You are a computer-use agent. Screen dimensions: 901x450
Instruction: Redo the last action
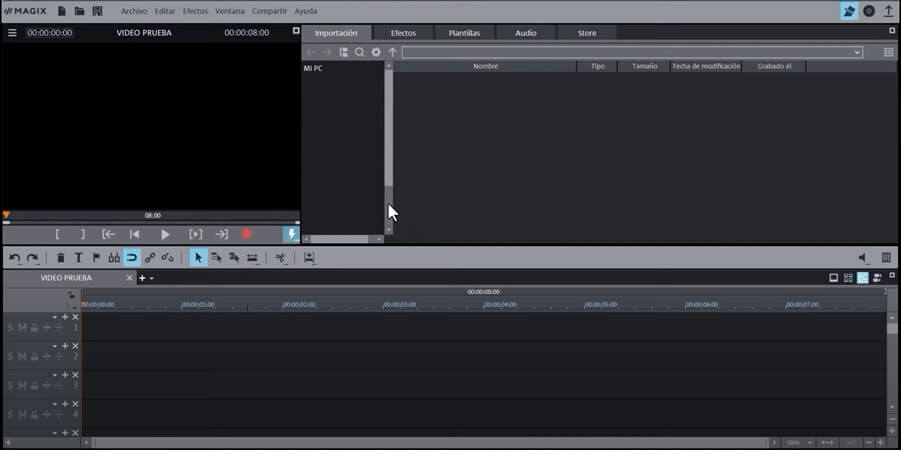[33, 258]
